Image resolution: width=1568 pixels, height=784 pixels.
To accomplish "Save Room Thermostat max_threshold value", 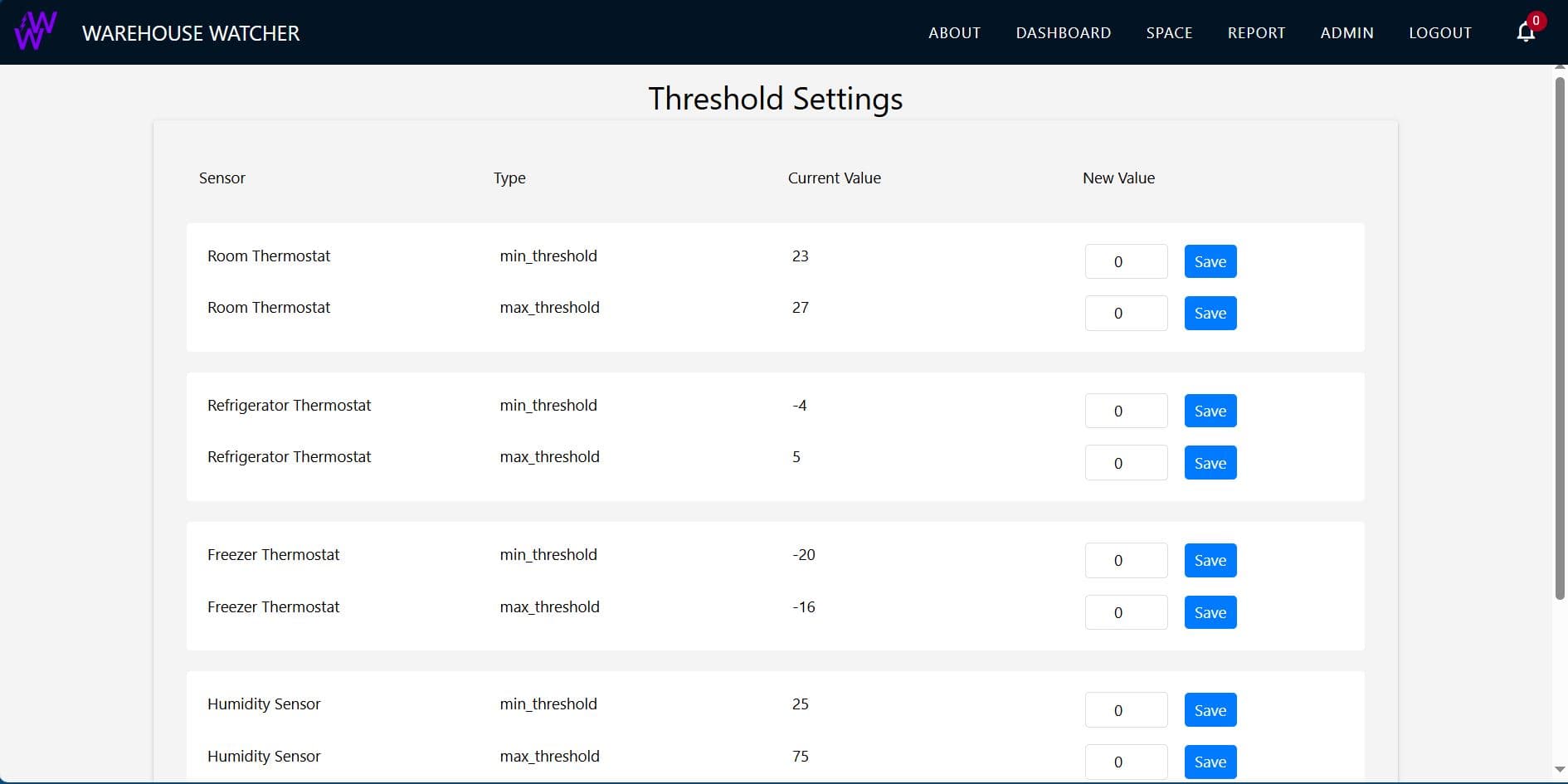I will 1210,314.
